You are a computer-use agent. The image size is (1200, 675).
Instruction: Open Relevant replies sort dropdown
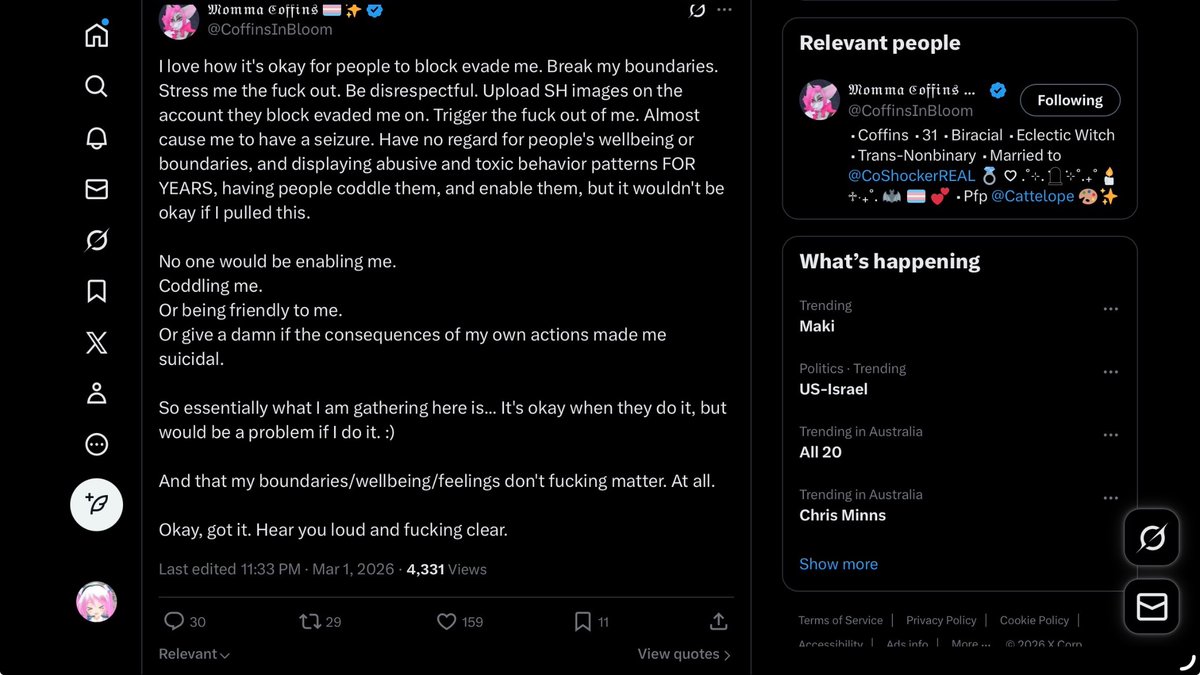[194, 654]
